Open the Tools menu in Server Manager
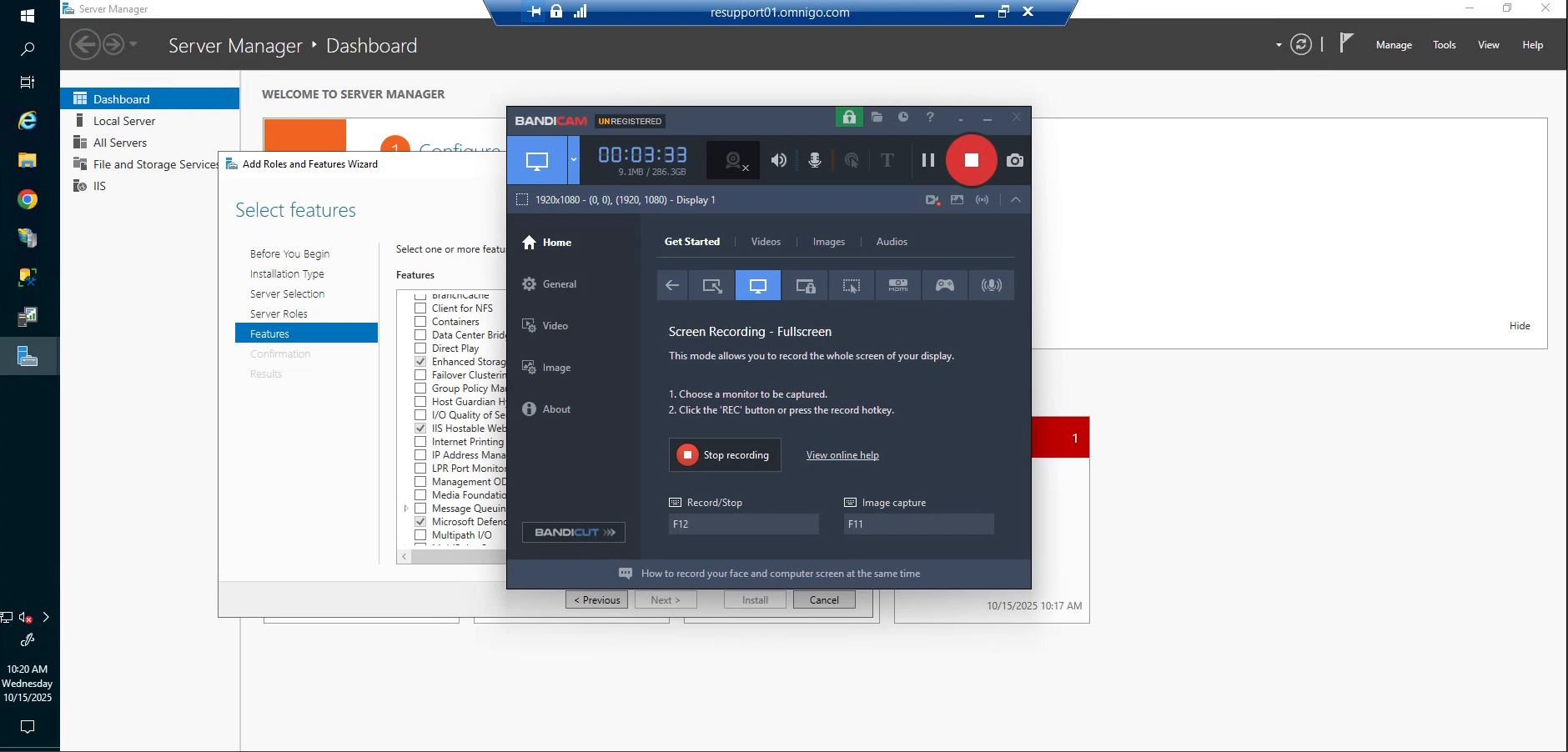 pos(1444,45)
